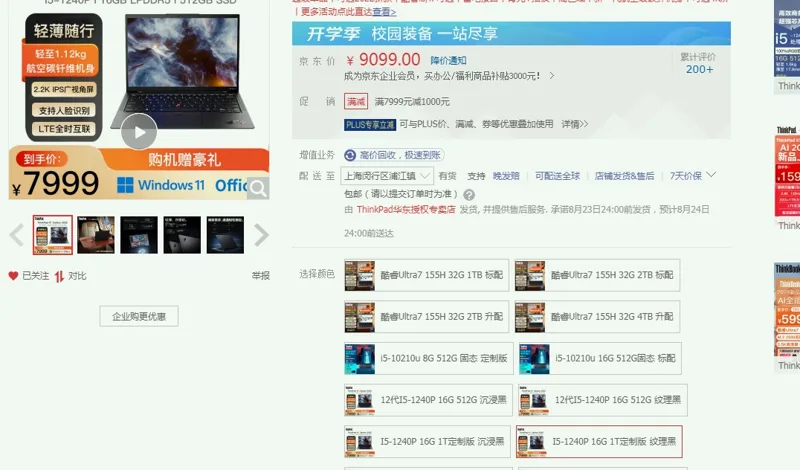Image resolution: width=800 pixels, height=470 pixels.
Task: Select the fourth product thumbnail
Action: [182, 235]
